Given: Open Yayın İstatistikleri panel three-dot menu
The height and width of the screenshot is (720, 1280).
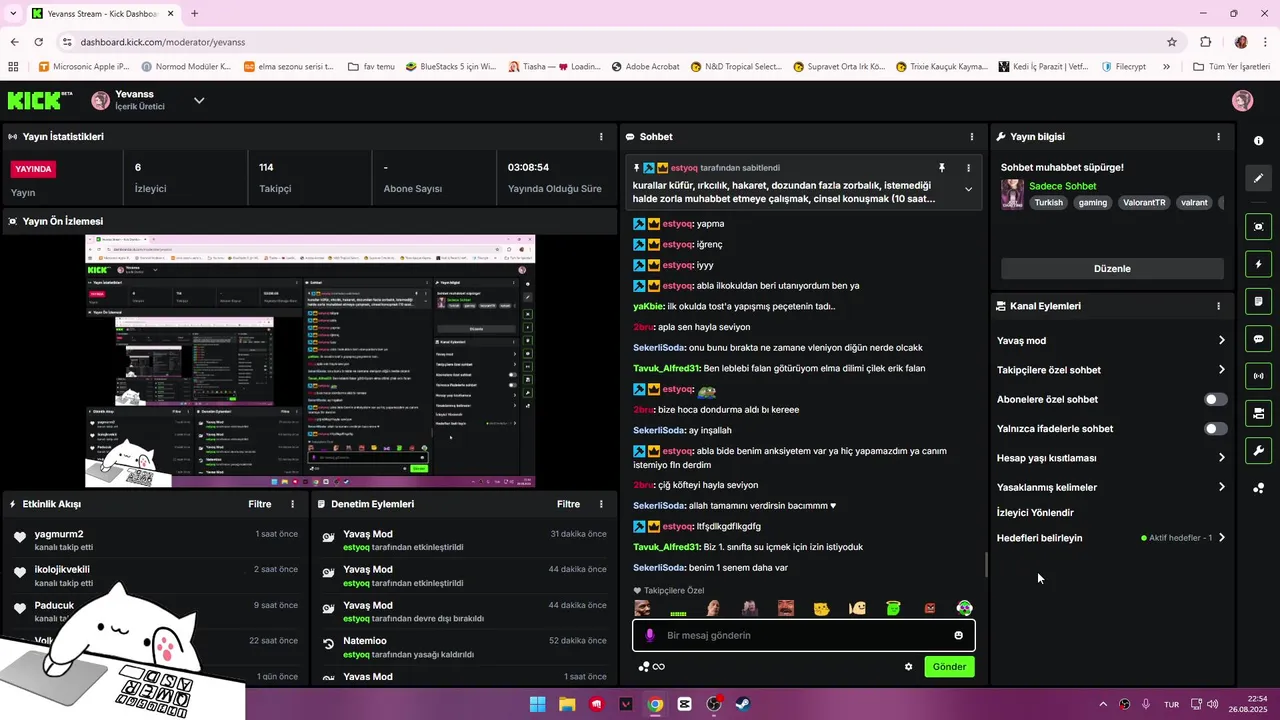Looking at the screenshot, I should 601,136.
